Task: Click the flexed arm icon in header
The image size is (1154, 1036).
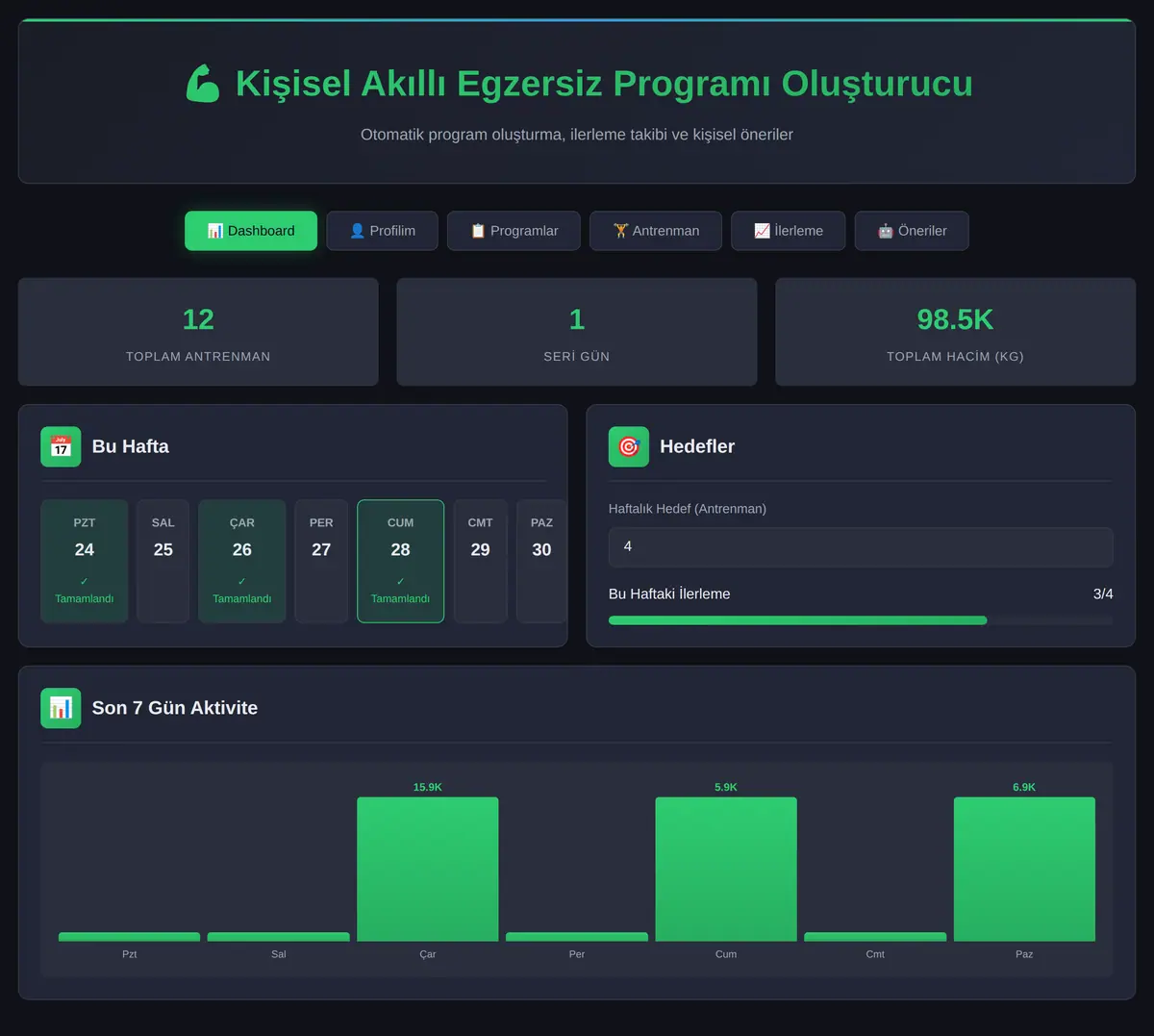Action: [x=203, y=84]
